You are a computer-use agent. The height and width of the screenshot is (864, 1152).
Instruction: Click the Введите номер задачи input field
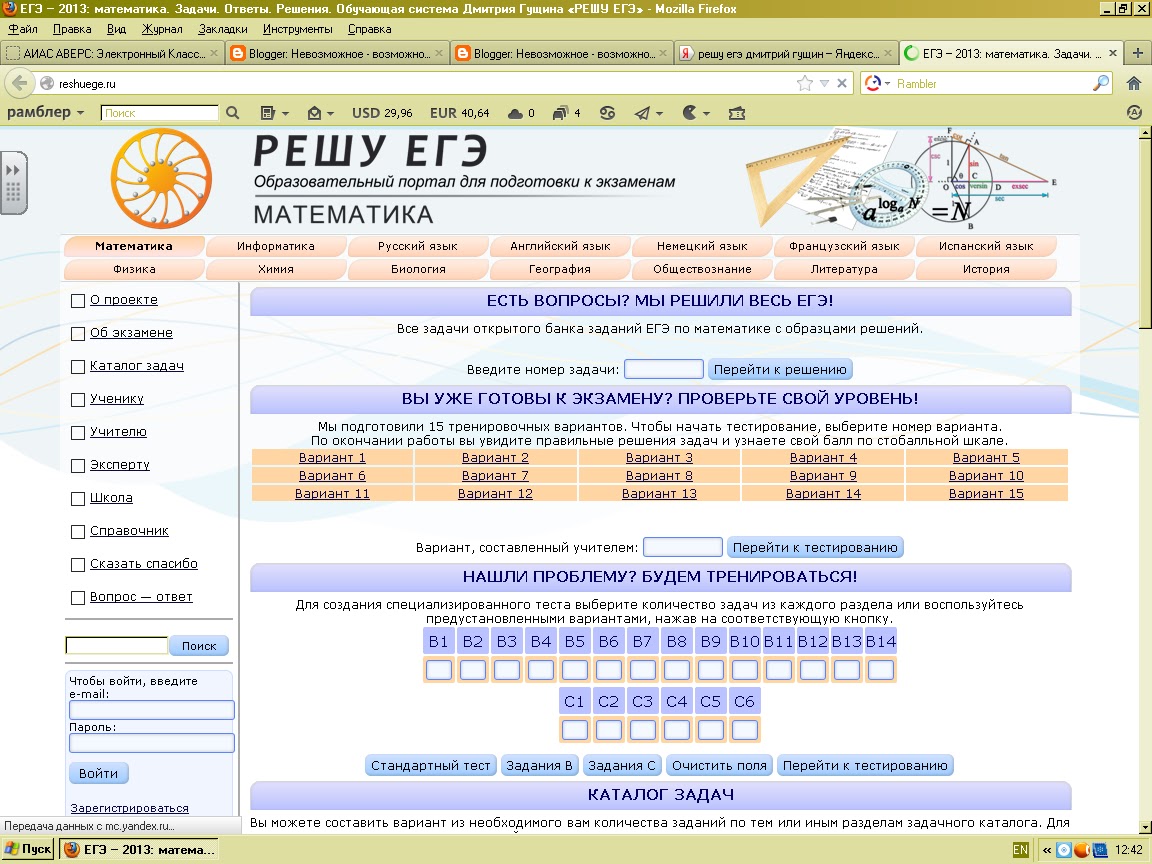664,369
